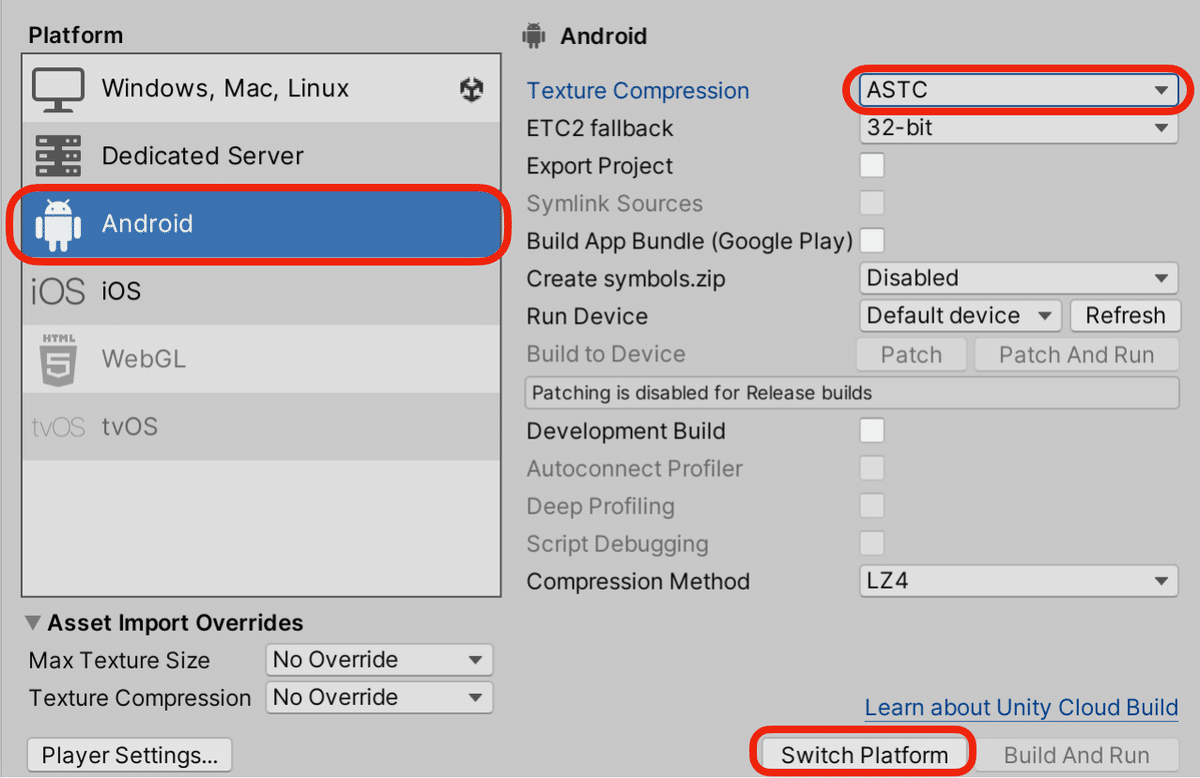Select the Dedicated Server rack icon
The height and width of the screenshot is (778, 1200).
(x=58, y=156)
